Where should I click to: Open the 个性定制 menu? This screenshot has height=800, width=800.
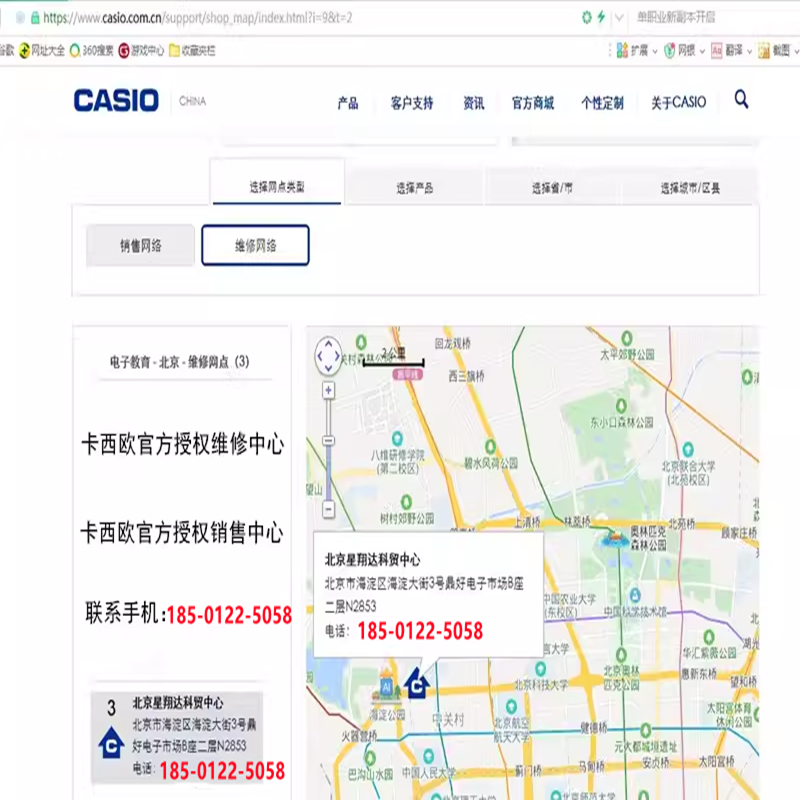coord(602,103)
